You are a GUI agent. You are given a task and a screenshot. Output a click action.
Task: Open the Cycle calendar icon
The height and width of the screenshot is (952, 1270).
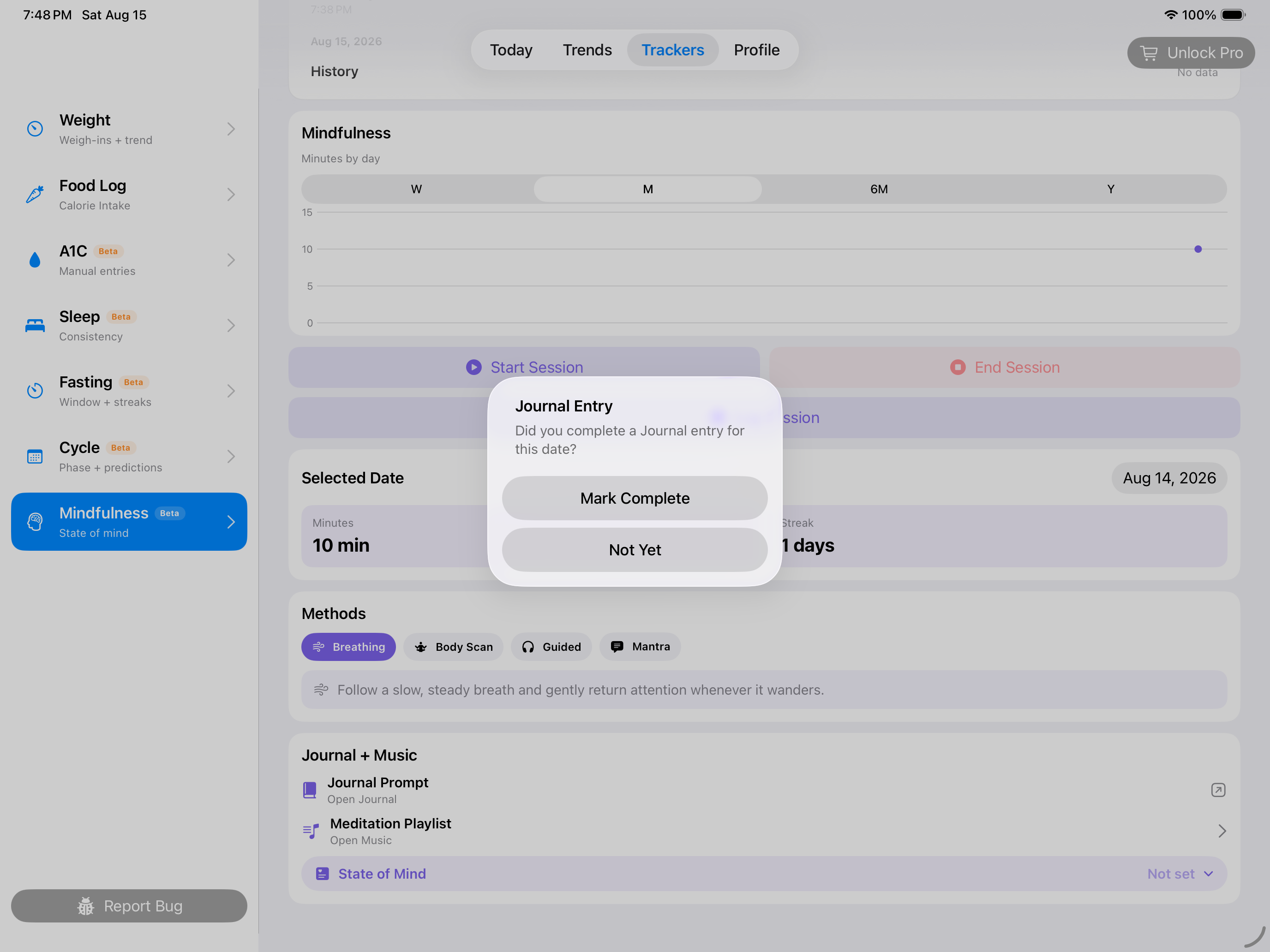coord(35,456)
